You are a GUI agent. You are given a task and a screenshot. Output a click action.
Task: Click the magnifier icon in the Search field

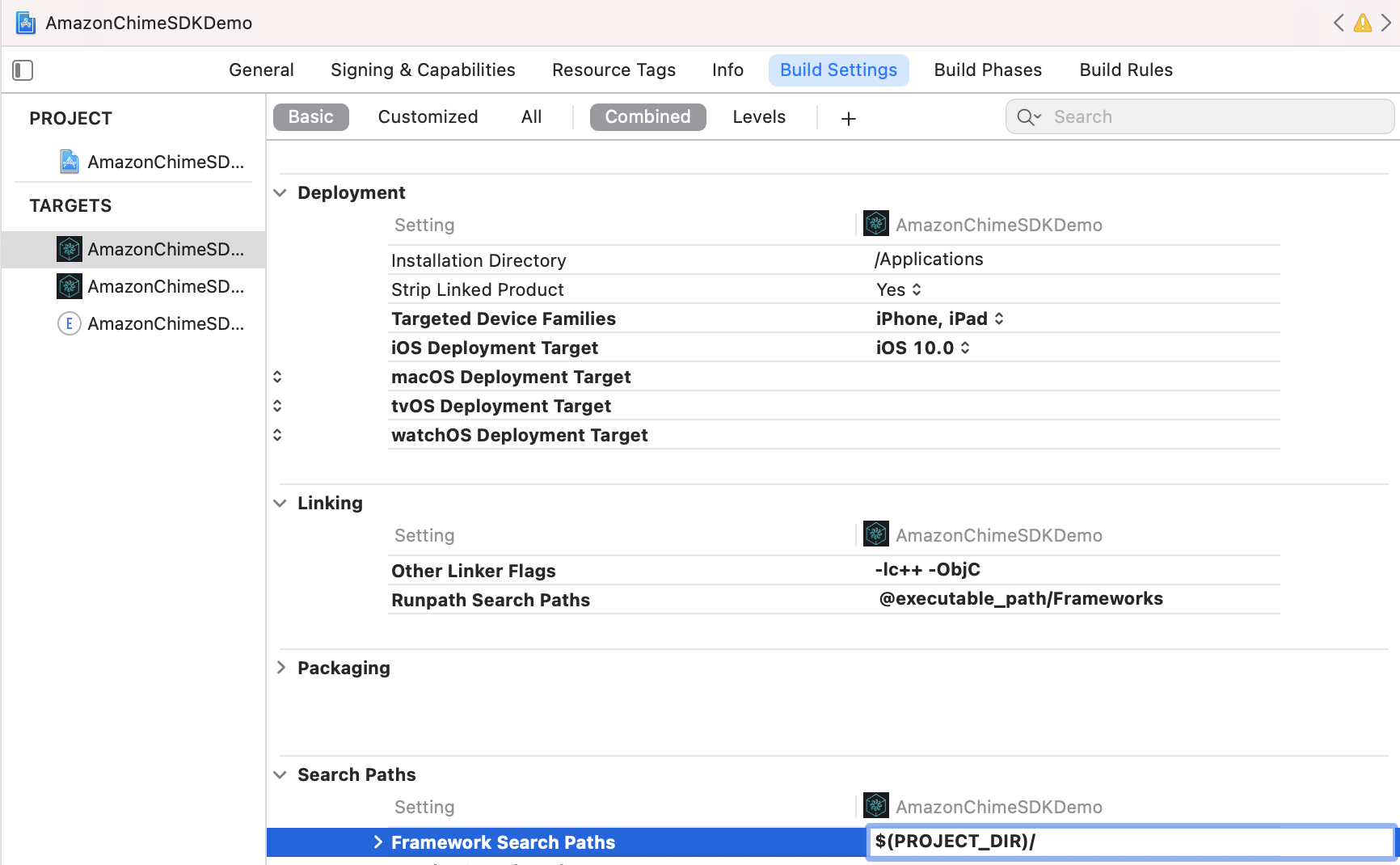[x=1028, y=117]
